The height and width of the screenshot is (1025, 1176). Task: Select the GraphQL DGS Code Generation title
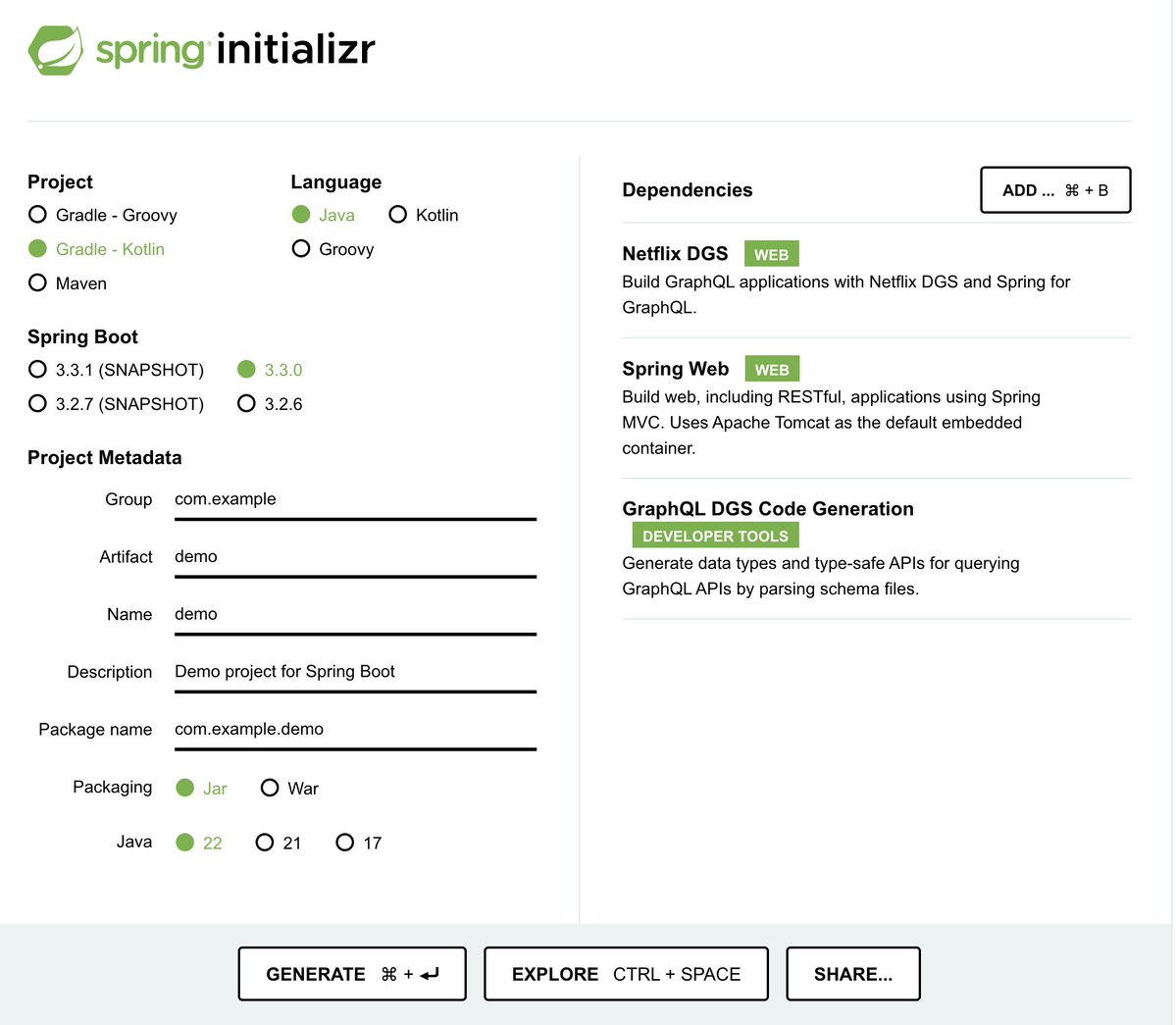768,508
